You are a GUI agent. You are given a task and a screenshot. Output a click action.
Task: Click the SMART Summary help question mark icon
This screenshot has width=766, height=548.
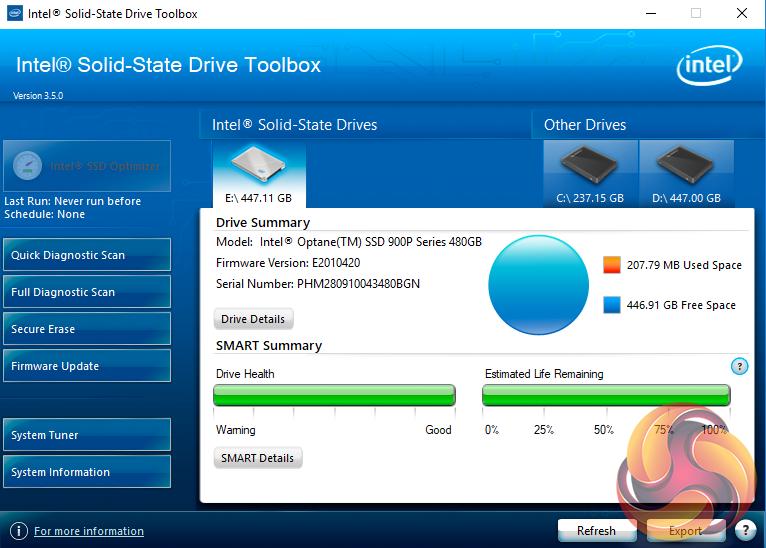tap(739, 366)
